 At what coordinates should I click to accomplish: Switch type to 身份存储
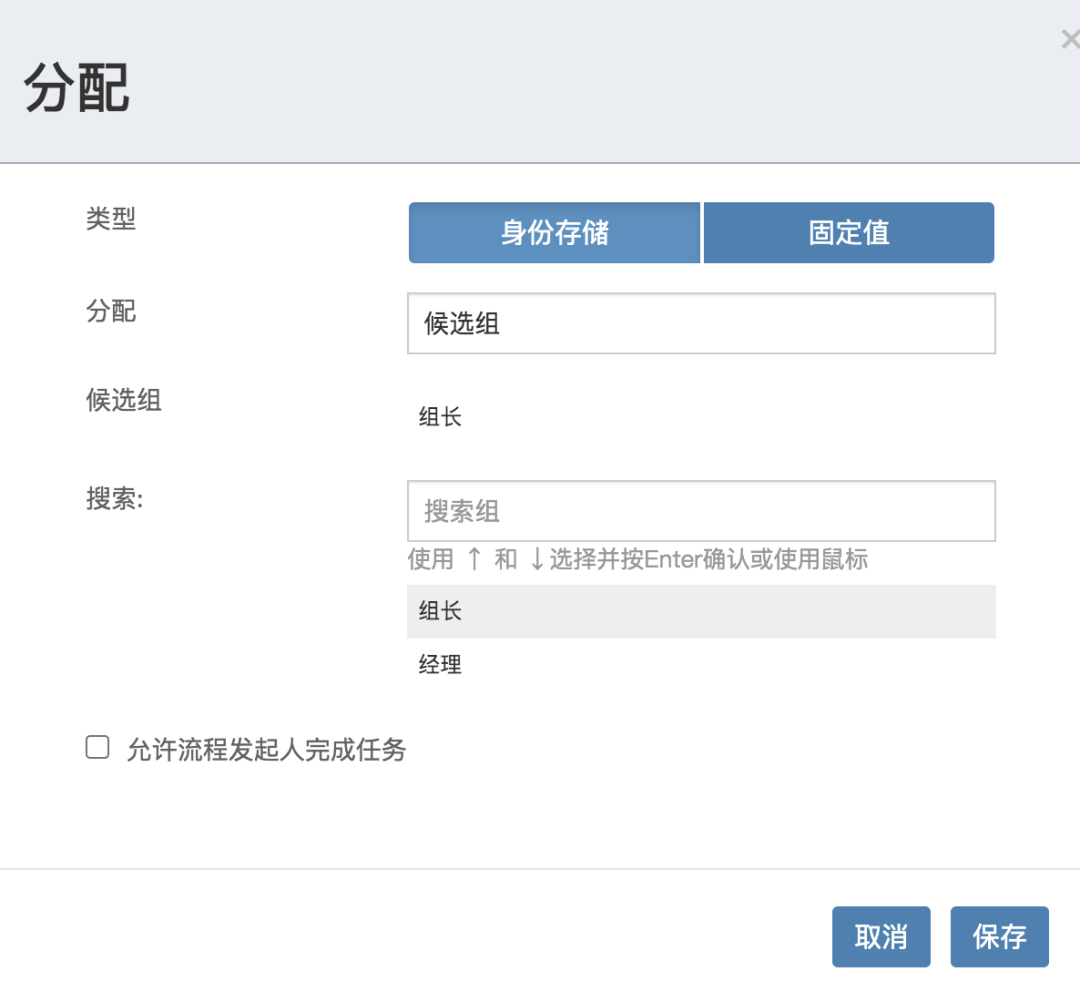(554, 233)
